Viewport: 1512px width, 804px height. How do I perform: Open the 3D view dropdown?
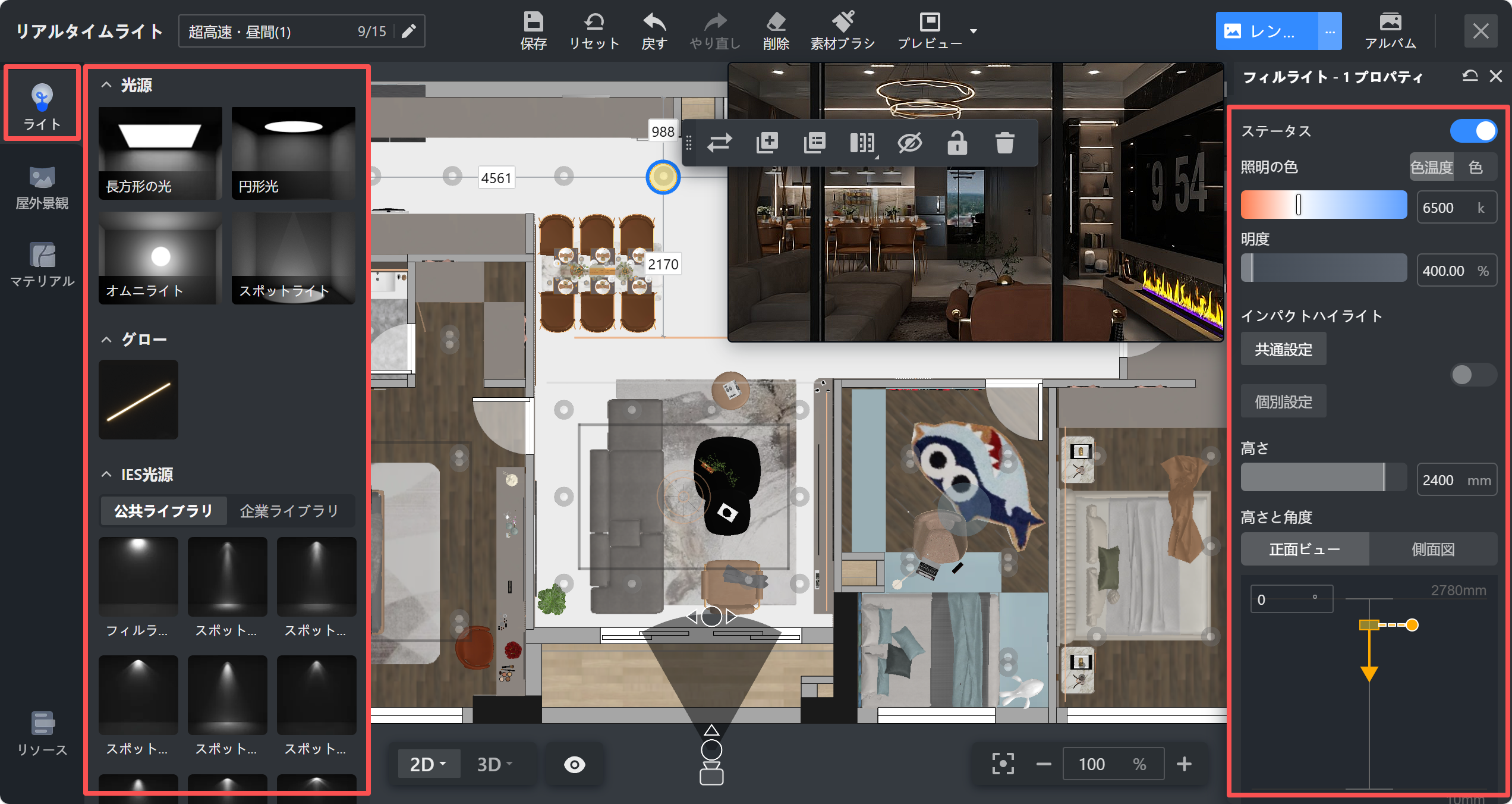[x=494, y=764]
